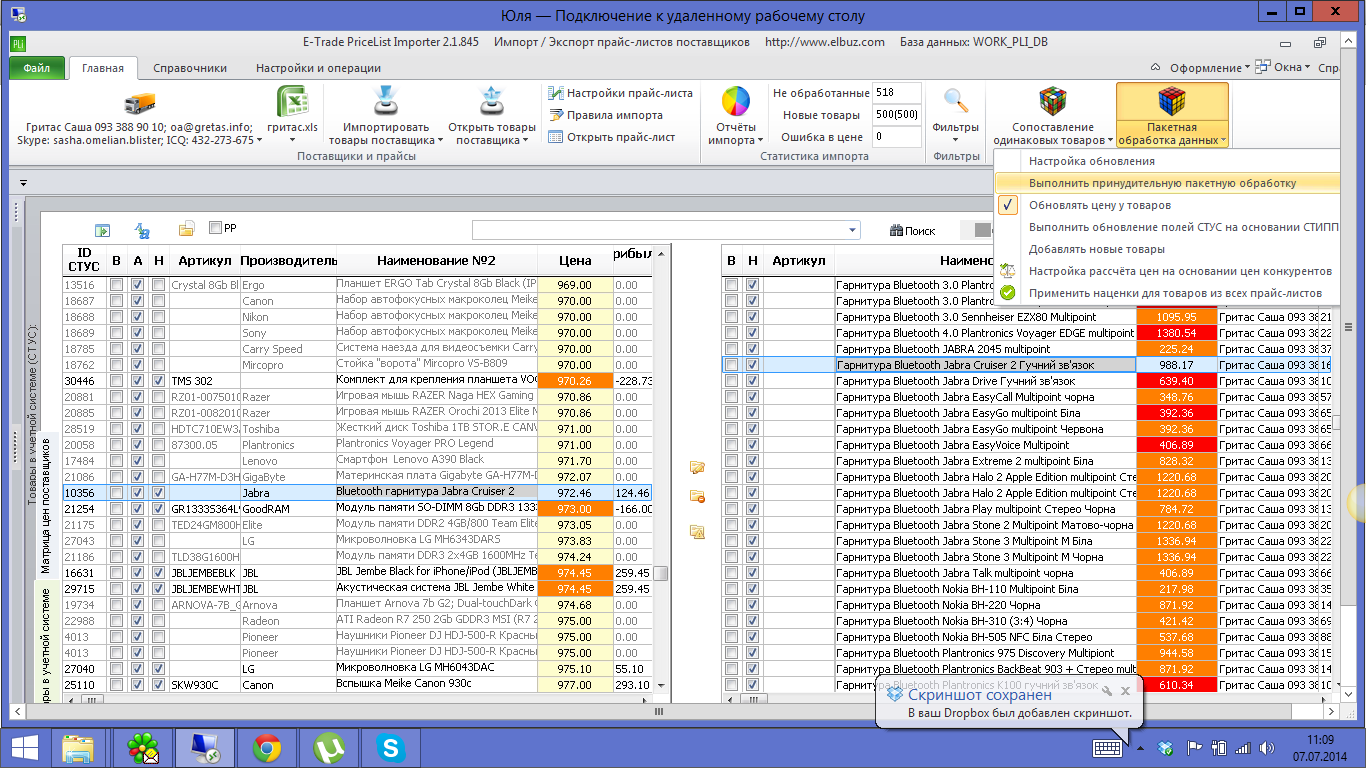Open Правила импорта rules
This screenshot has height=768, width=1366.
point(605,115)
